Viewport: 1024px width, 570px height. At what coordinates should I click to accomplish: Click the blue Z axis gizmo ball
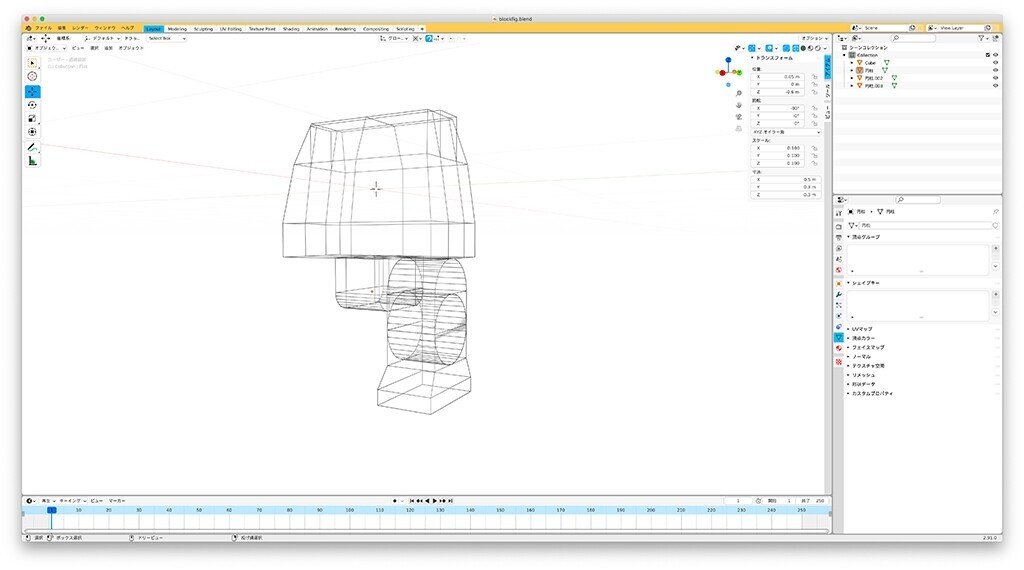[728, 60]
